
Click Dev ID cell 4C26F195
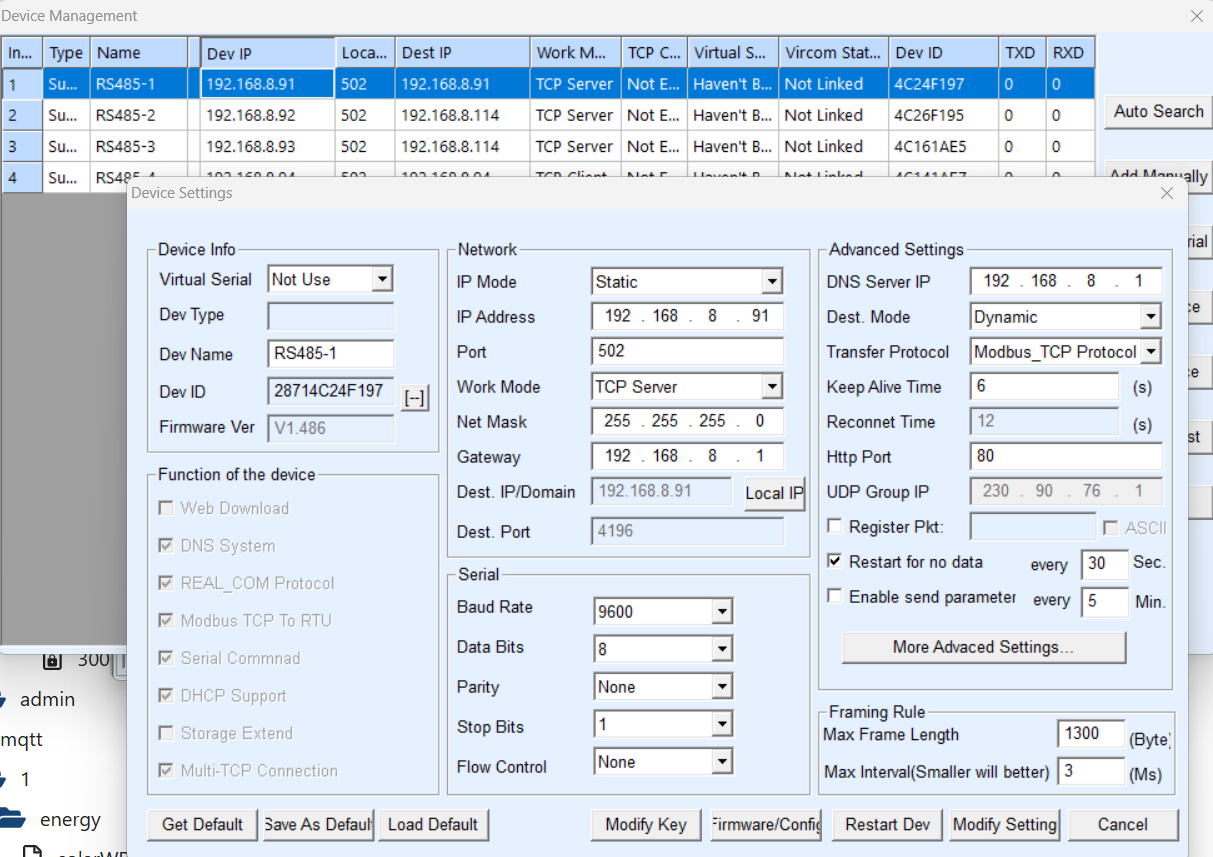(x=944, y=115)
